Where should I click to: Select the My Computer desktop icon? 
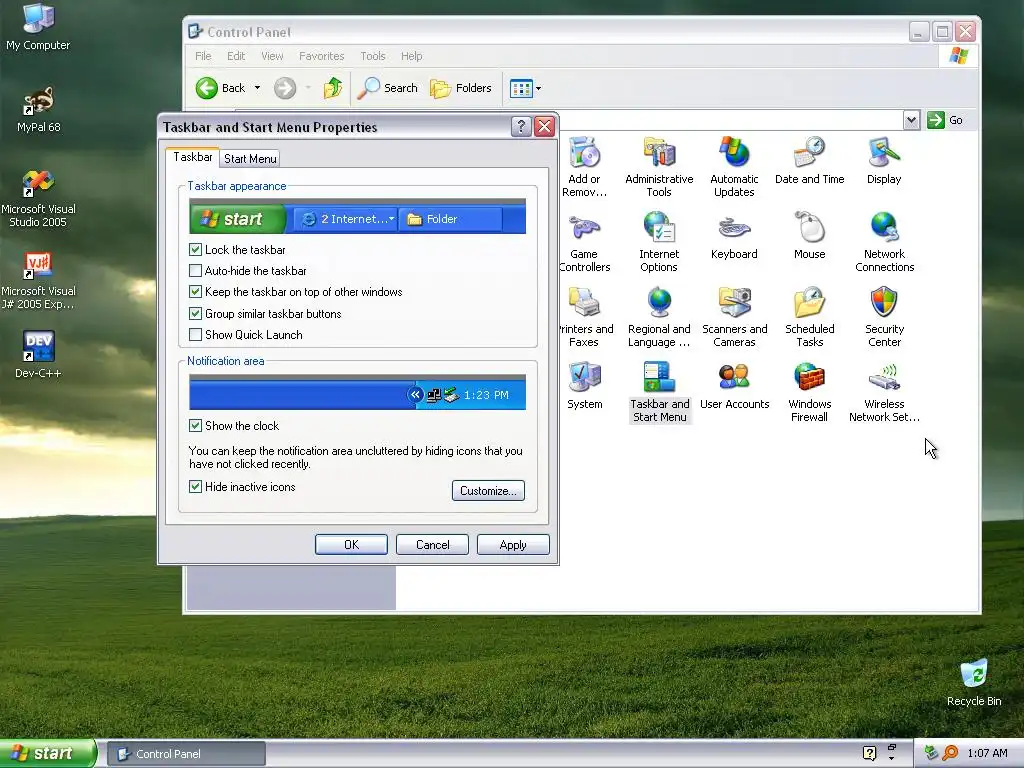[x=39, y=27]
